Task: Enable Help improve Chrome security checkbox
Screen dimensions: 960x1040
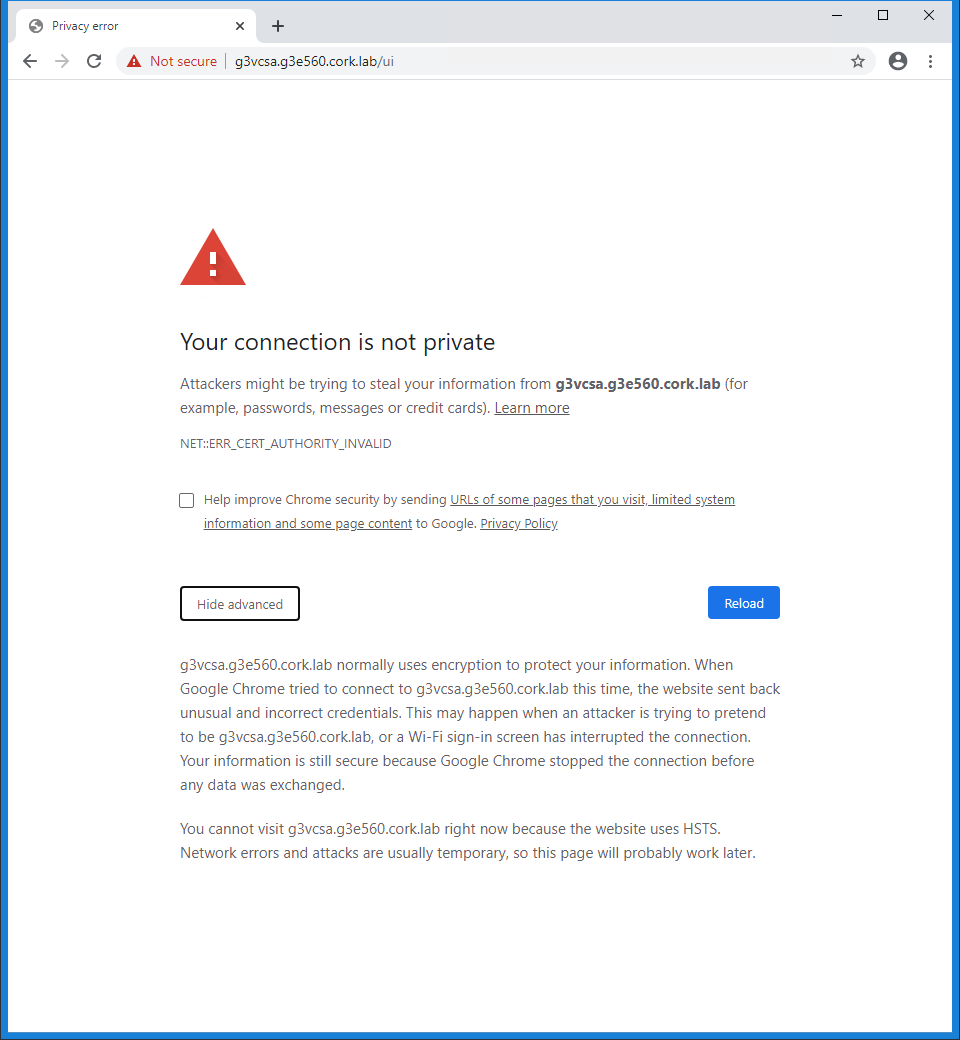Action: (187, 500)
